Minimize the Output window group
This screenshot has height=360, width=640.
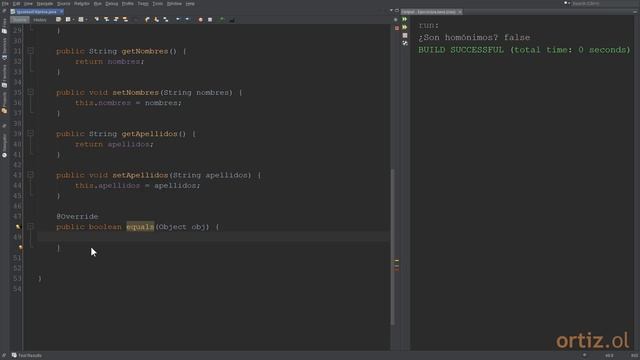[635, 12]
